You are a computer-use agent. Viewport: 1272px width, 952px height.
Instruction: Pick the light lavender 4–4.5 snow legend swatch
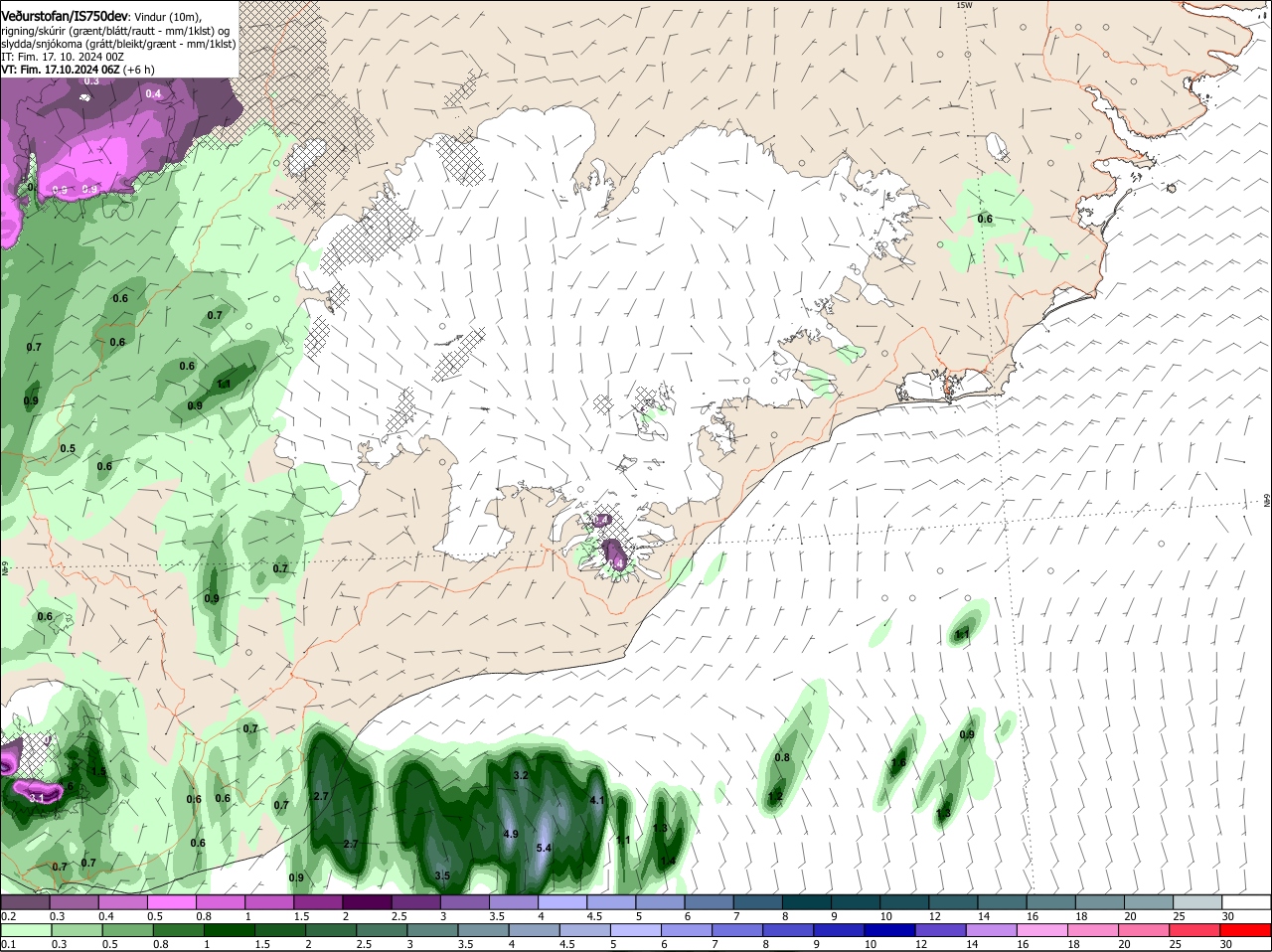[564, 901]
